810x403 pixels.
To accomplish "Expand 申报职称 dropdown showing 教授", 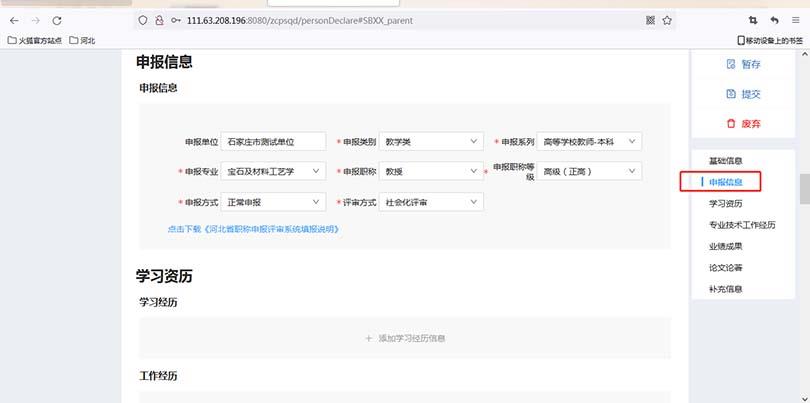I will click(432, 172).
